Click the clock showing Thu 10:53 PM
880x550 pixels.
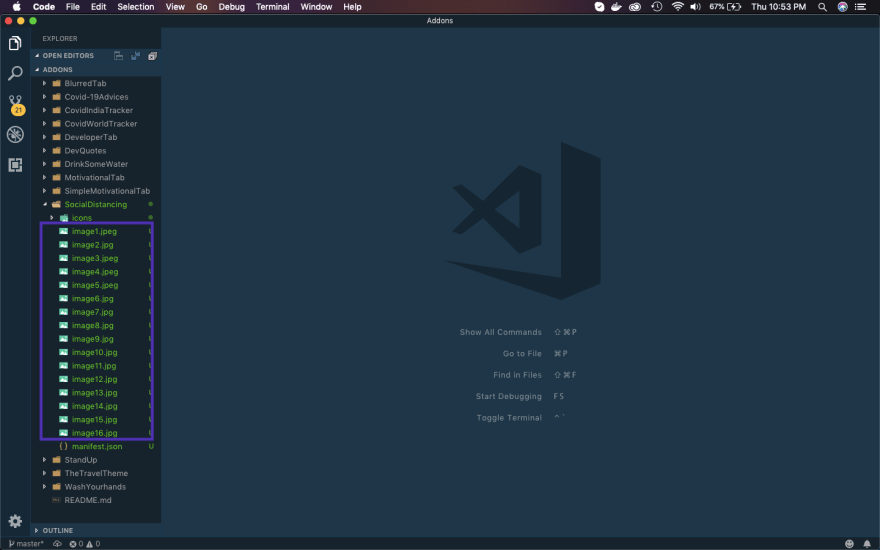coord(778,7)
